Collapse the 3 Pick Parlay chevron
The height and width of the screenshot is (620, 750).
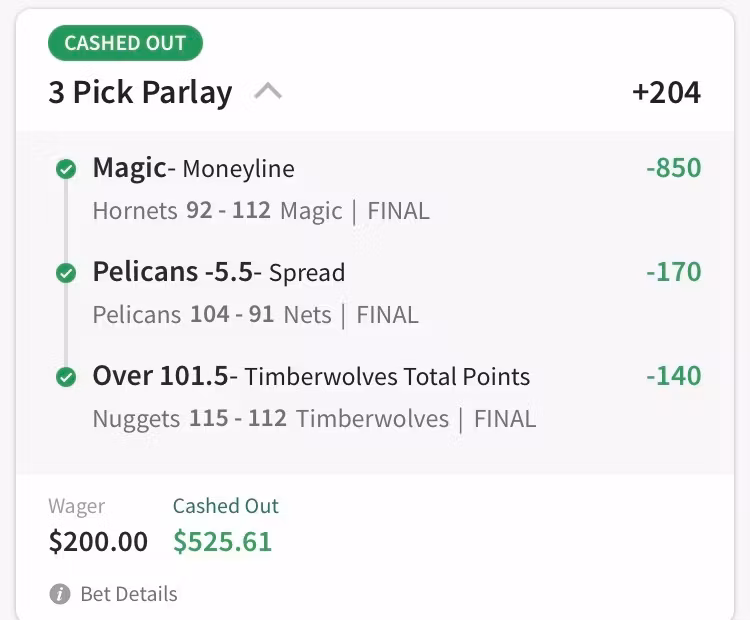coord(268,92)
